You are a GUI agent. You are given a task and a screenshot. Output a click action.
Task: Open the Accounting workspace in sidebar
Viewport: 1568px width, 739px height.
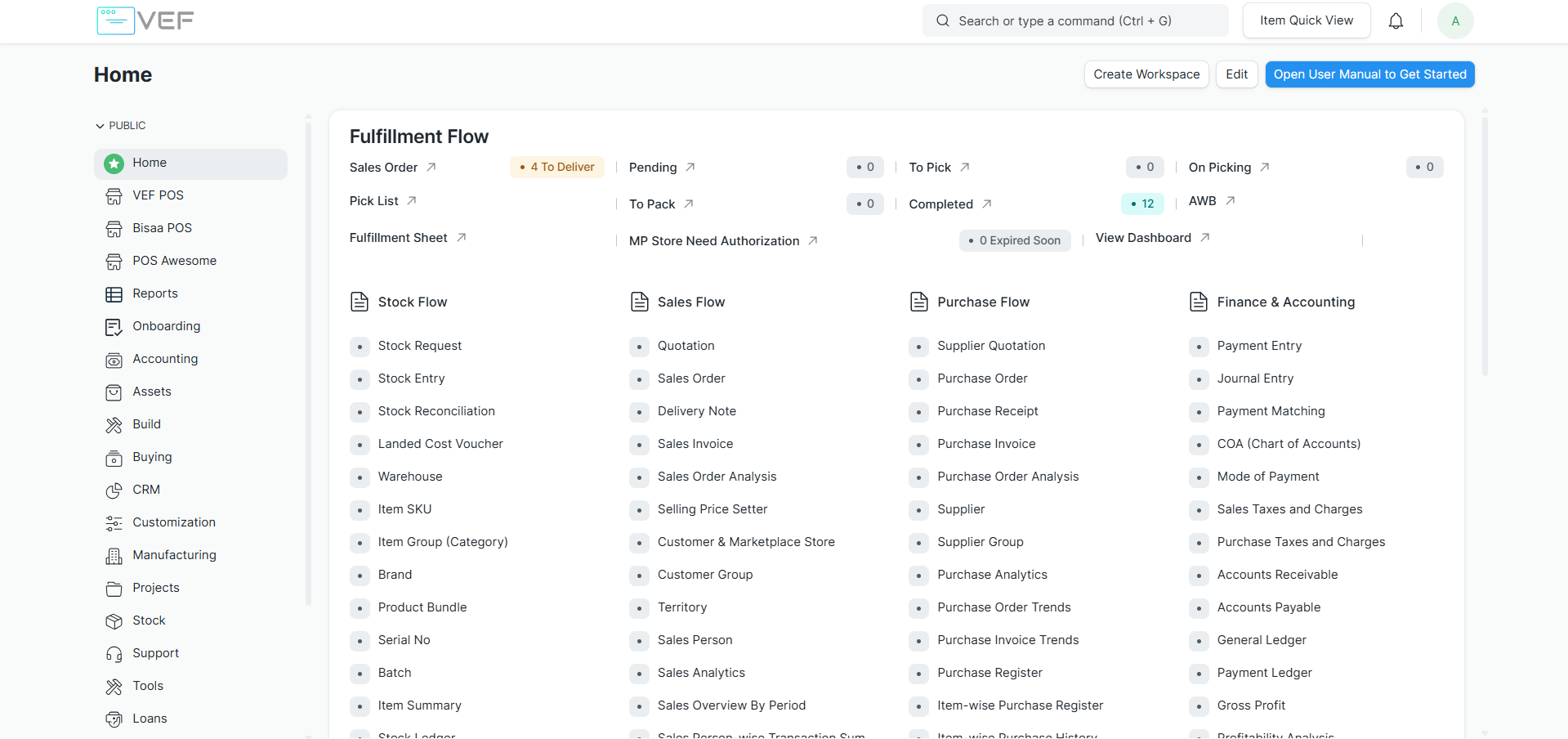point(165,359)
